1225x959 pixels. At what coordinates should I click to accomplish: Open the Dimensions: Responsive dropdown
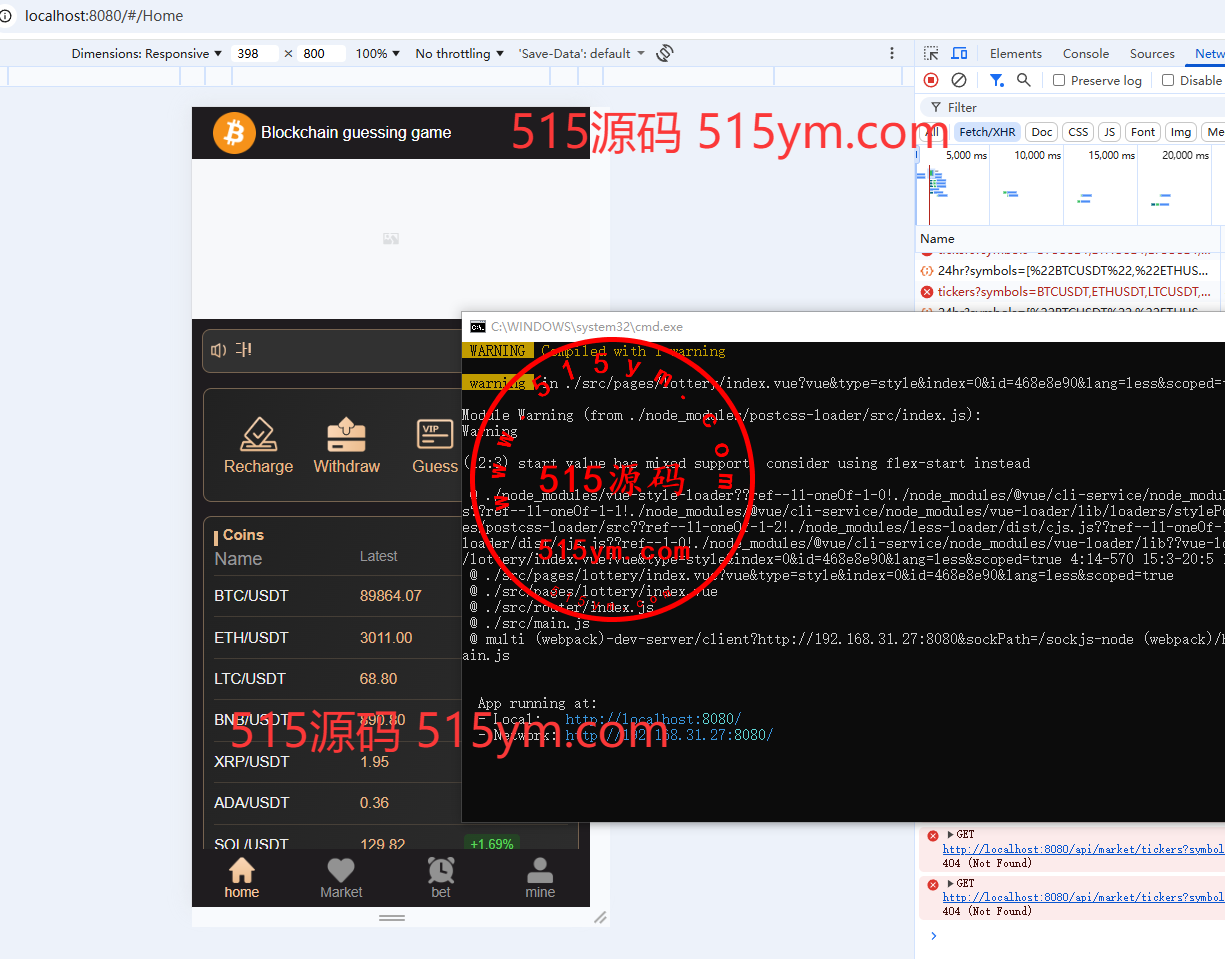click(x=147, y=54)
